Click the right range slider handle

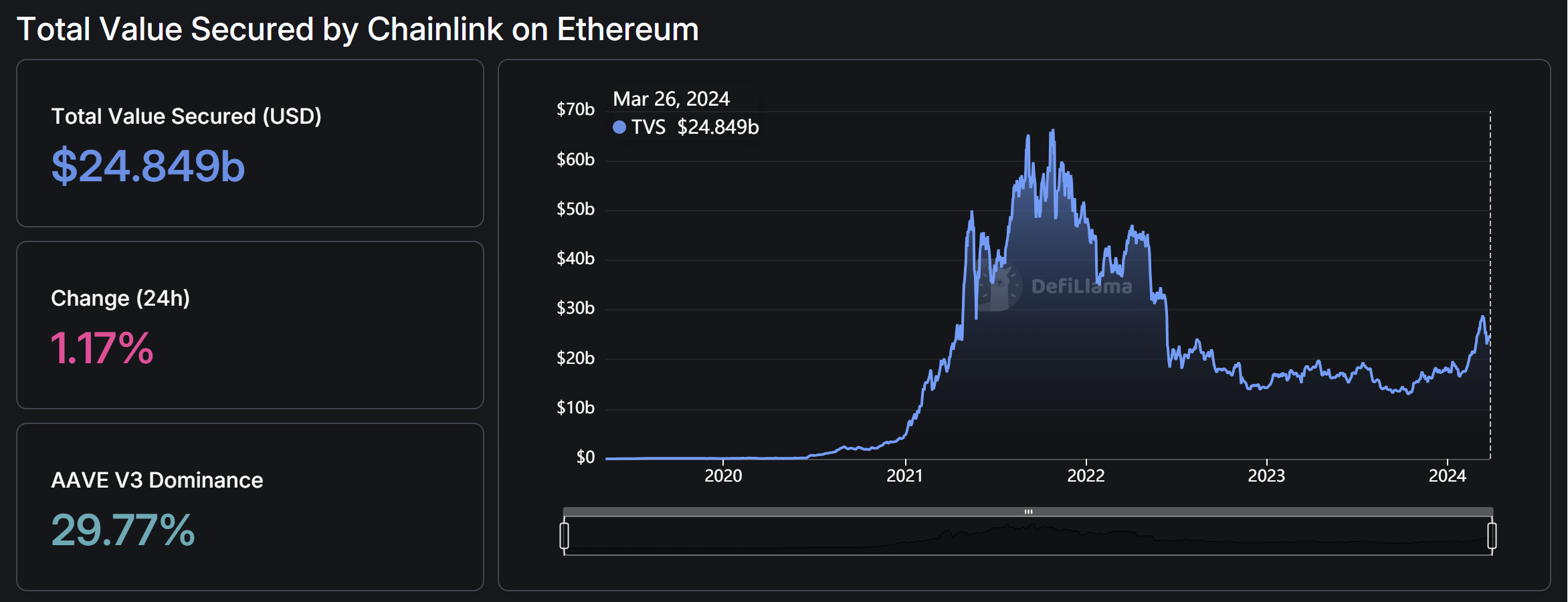click(1492, 536)
